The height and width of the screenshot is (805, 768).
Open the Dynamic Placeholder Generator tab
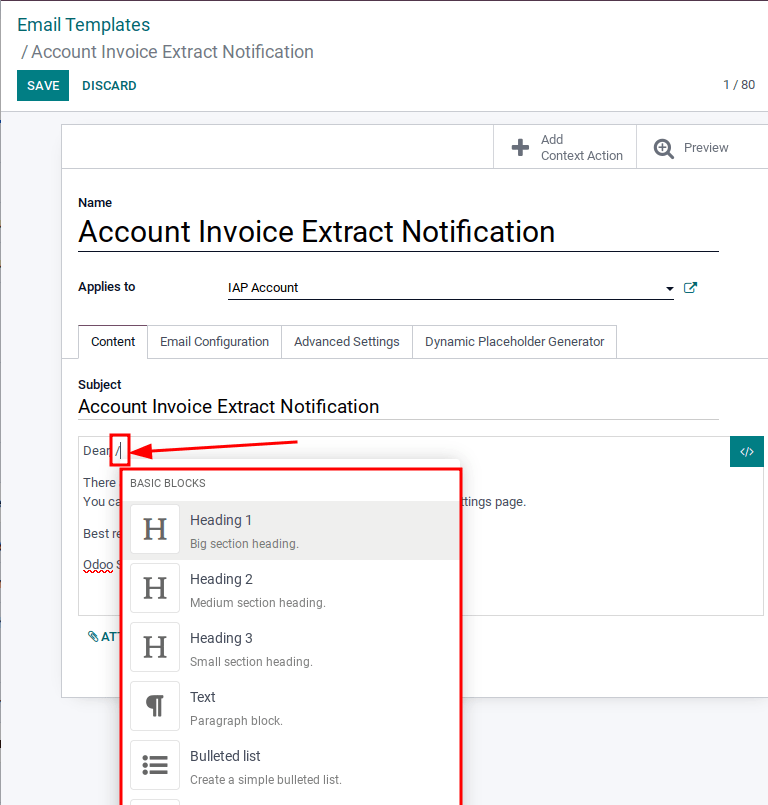coord(514,342)
